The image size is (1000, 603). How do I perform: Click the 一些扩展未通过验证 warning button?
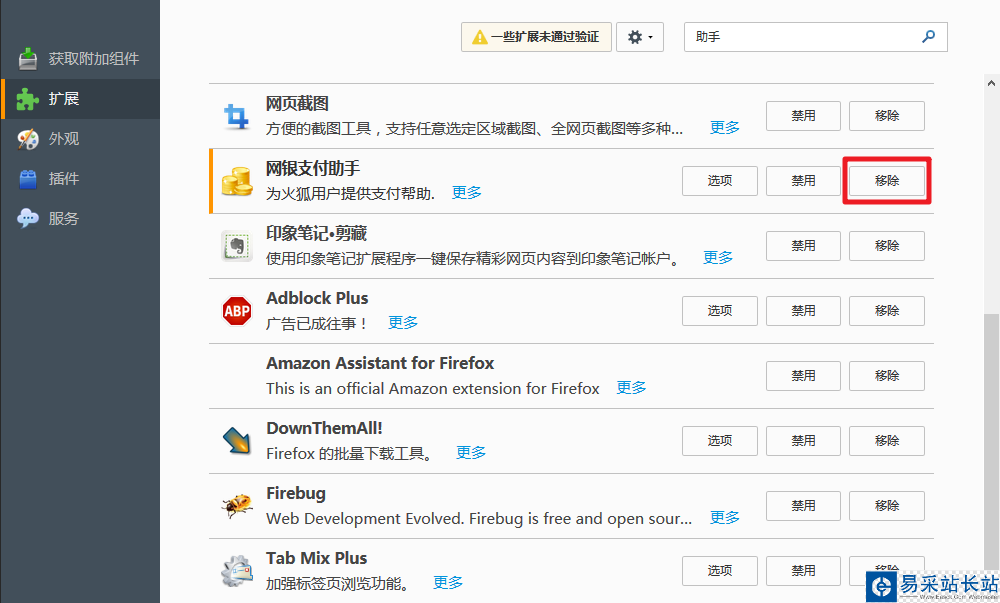[536, 37]
